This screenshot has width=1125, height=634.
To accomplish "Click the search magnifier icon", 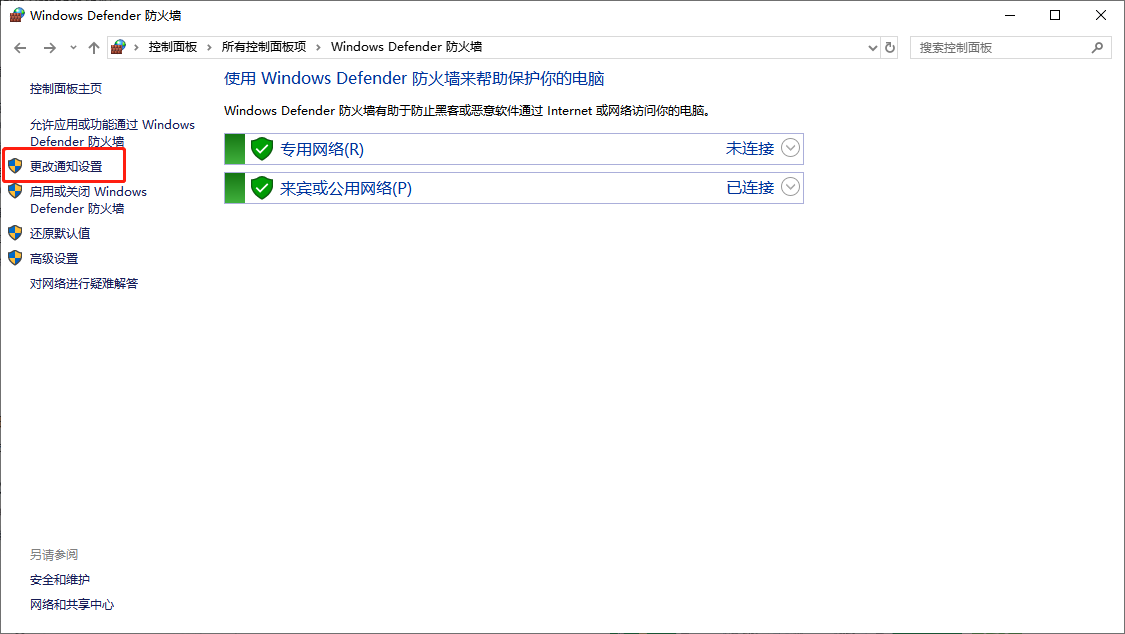I will pyautogui.click(x=1097, y=47).
